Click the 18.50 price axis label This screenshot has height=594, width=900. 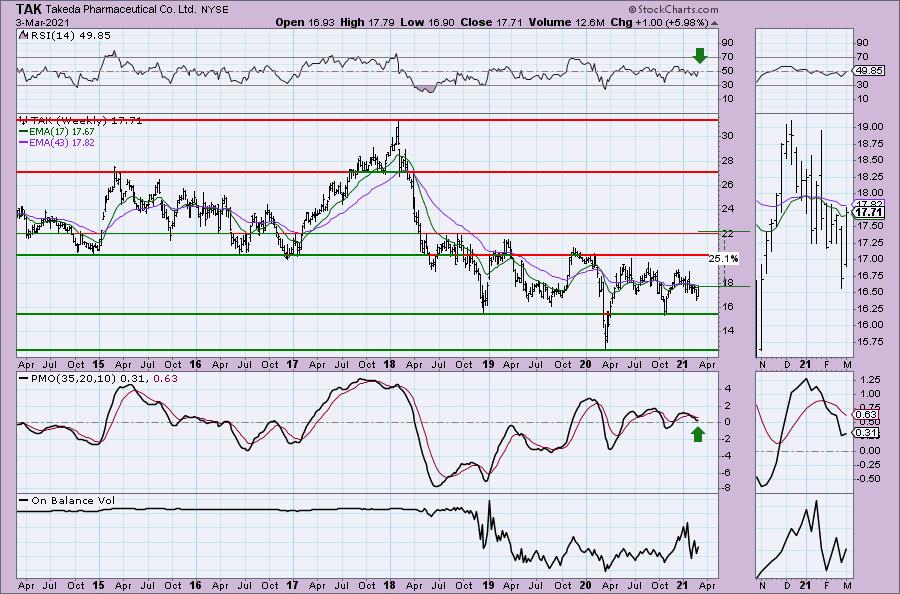coord(870,160)
